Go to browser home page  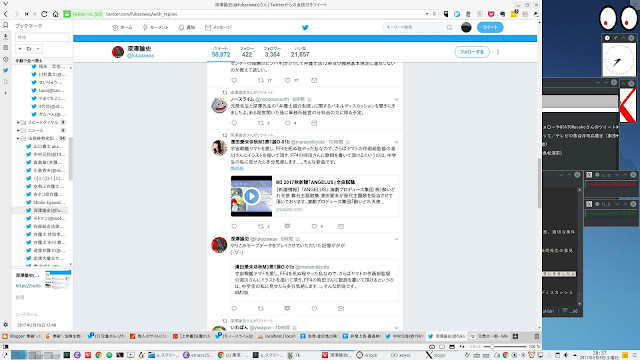(56, 14)
